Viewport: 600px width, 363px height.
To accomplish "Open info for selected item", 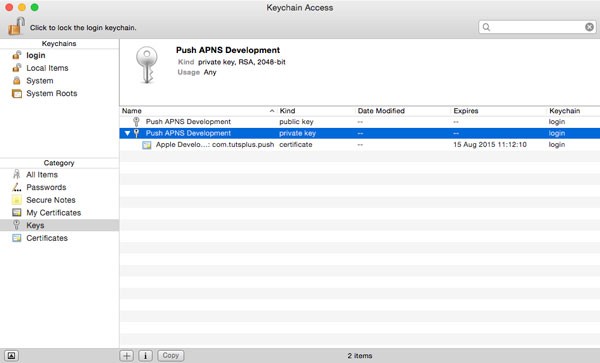I will tap(145, 356).
